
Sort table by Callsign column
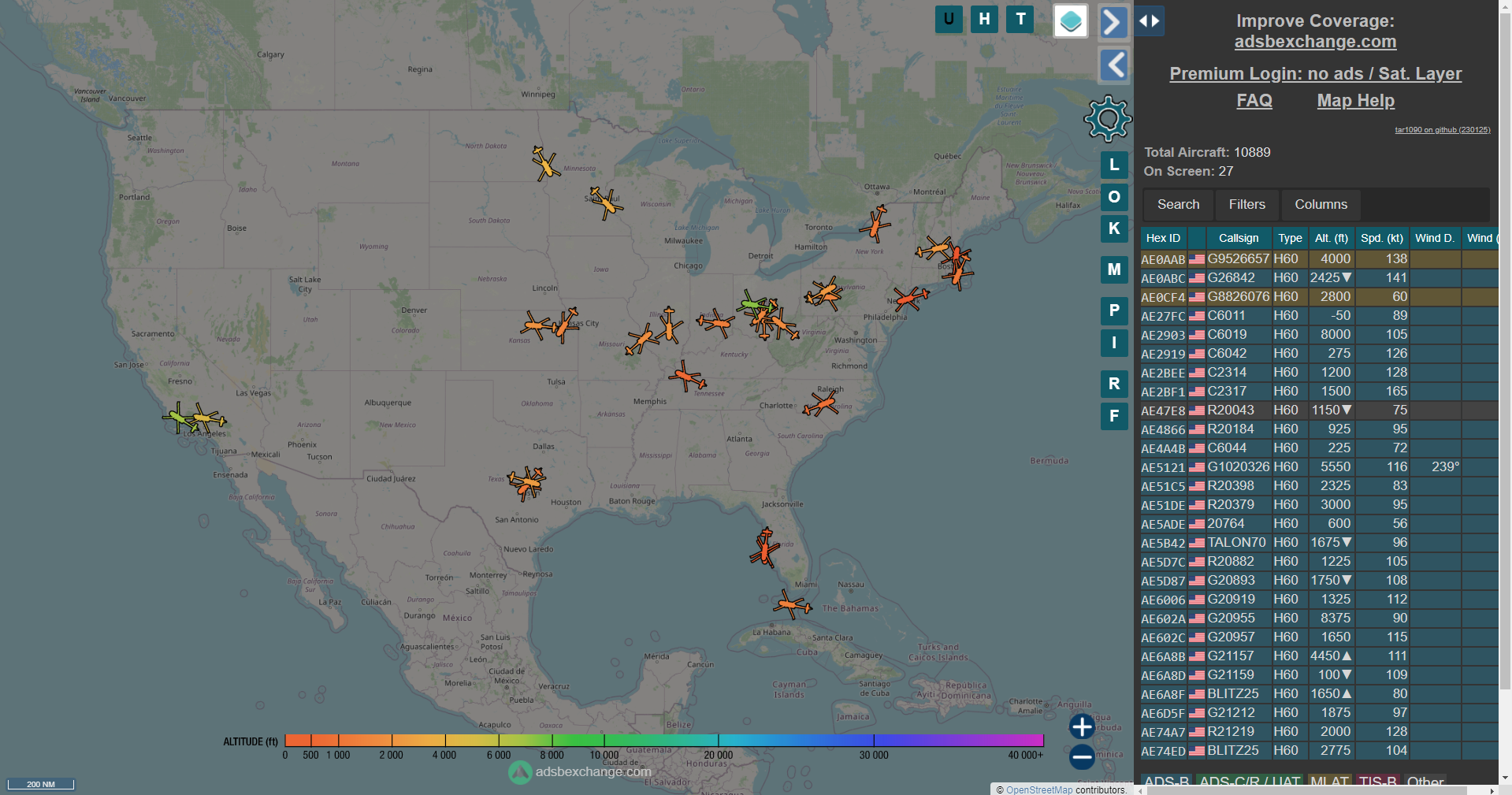tap(1238, 238)
